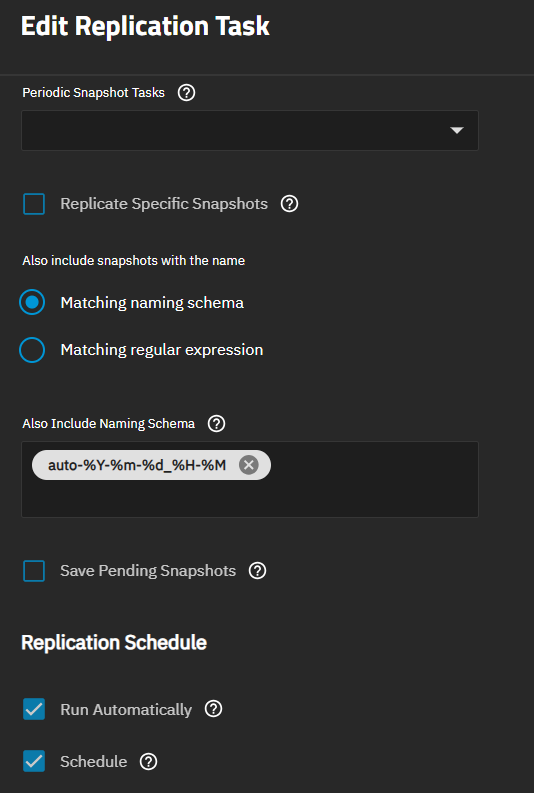The width and height of the screenshot is (534, 793).
Task: Open Save Pending Snapshots help tooltip
Action: pyautogui.click(x=257, y=571)
